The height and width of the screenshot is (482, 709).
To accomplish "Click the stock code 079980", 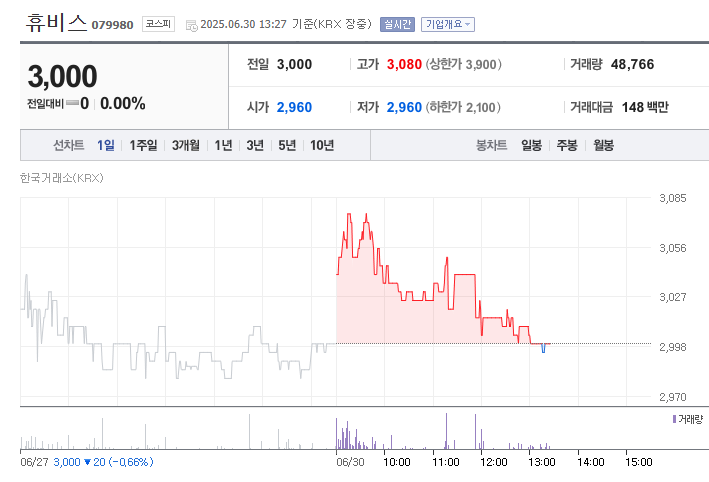I will click(113, 25).
